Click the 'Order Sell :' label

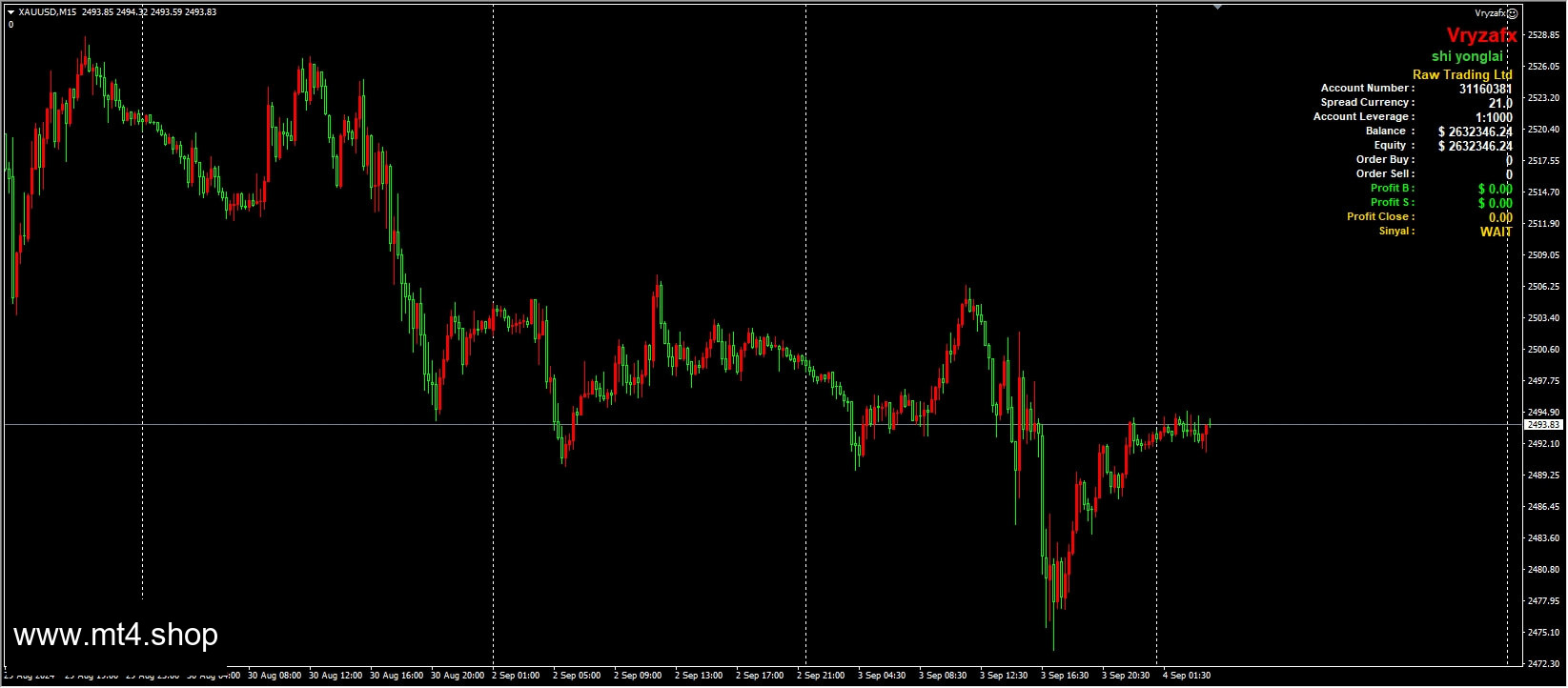click(x=1385, y=173)
